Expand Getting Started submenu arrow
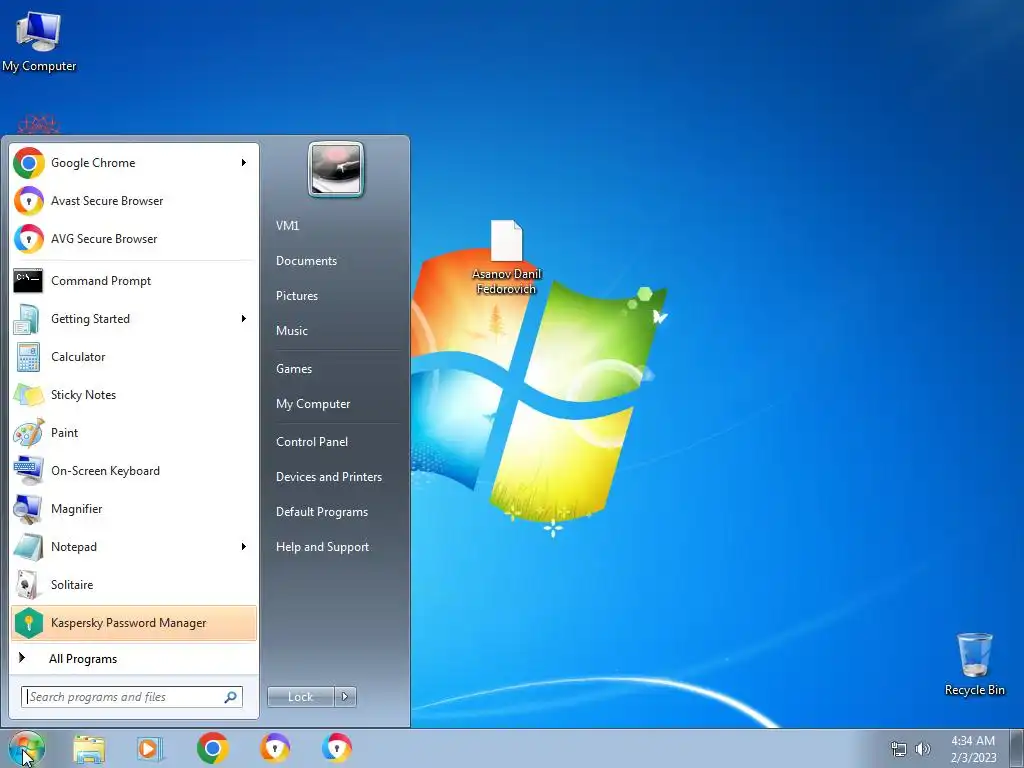 244,319
